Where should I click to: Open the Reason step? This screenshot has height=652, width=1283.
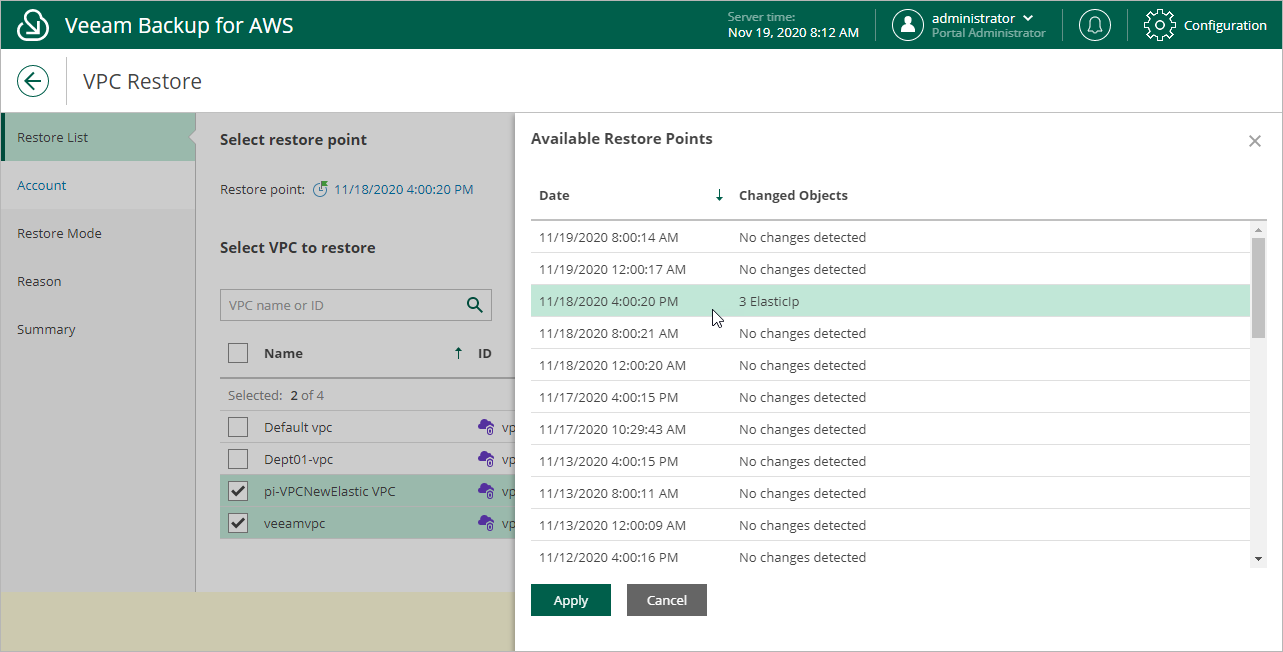[98, 281]
